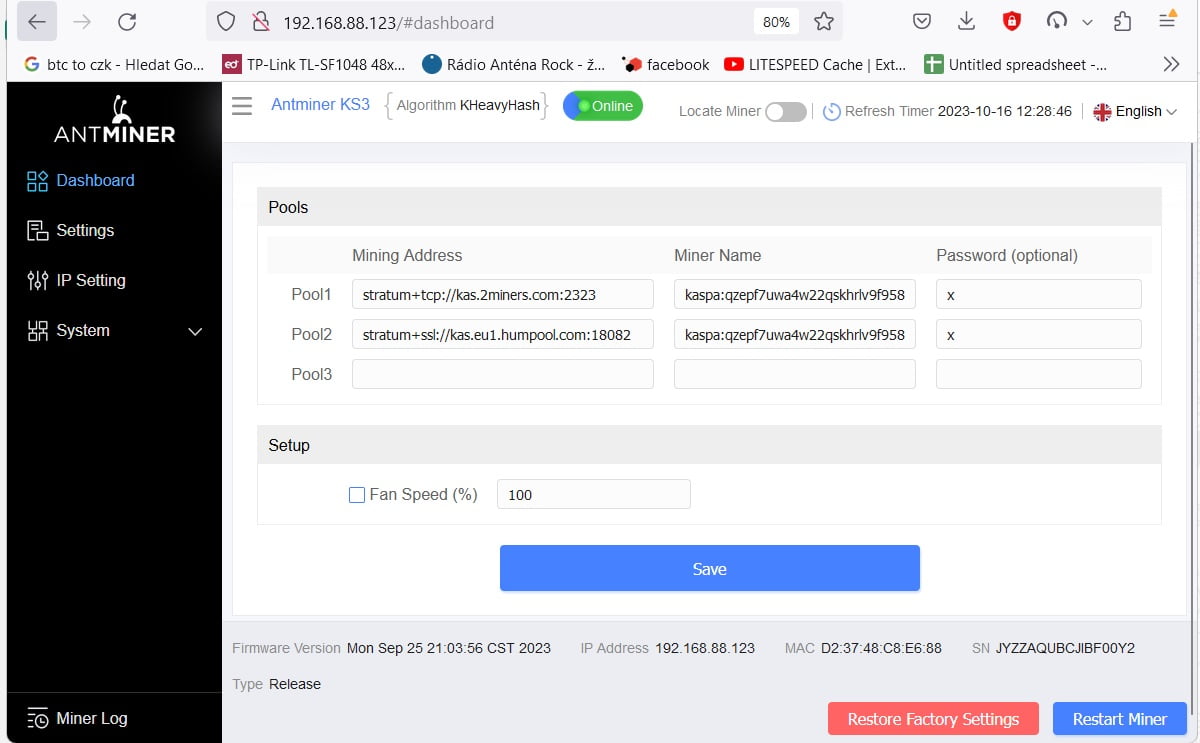Open the Pocket save icon

pos(922,22)
